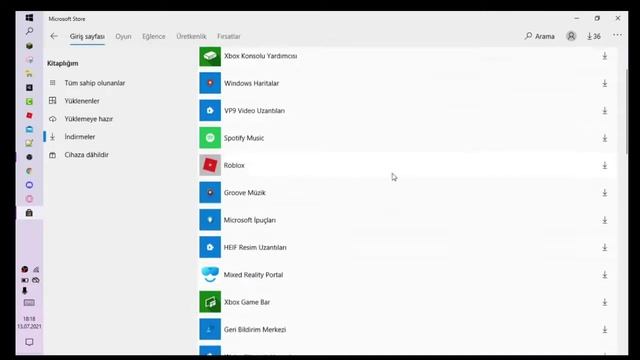This screenshot has width=640, height=360.
Task: Click the Spotify Music app name text
Action: point(244,138)
